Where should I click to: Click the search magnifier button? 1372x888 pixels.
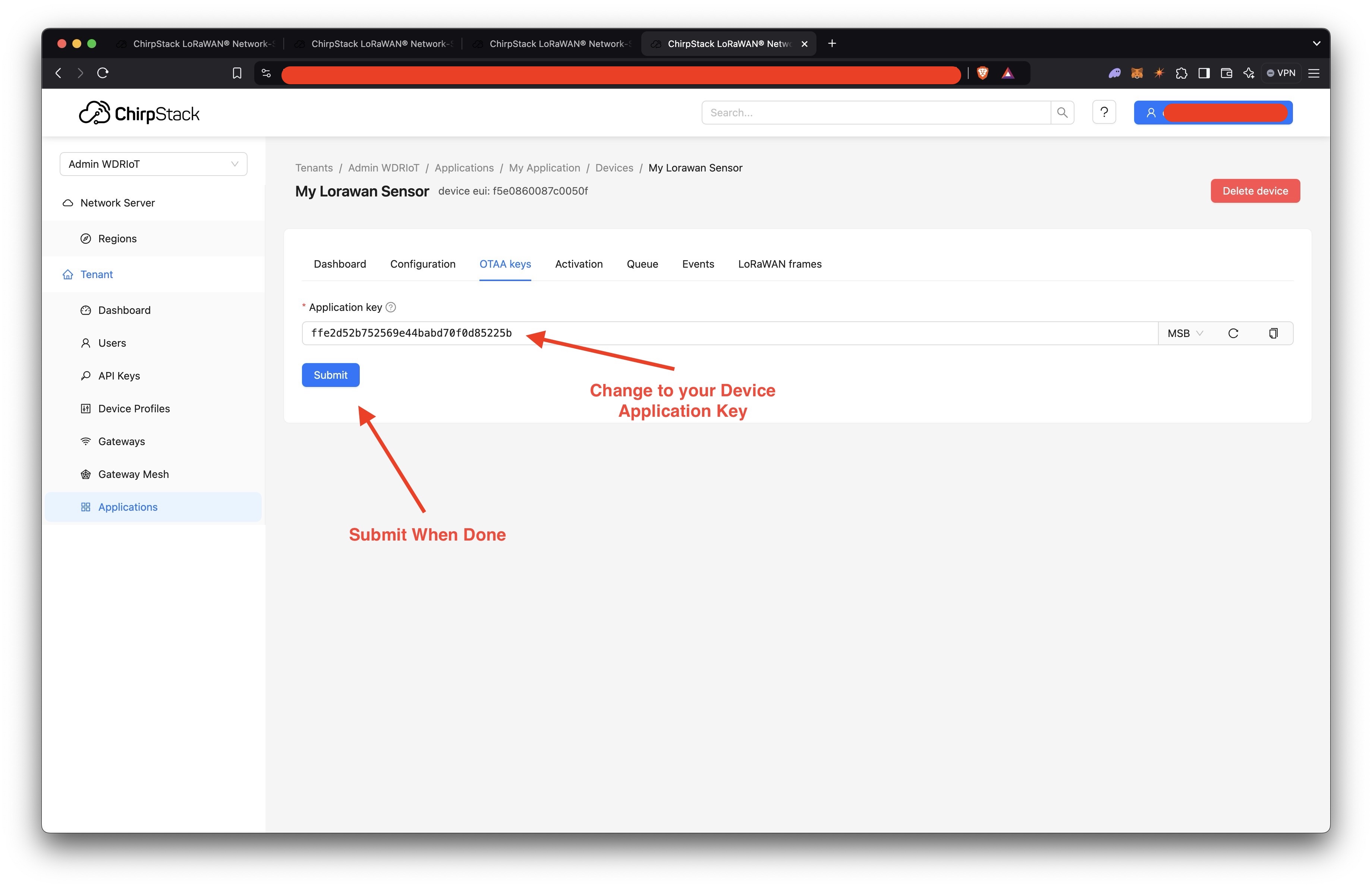(1062, 112)
